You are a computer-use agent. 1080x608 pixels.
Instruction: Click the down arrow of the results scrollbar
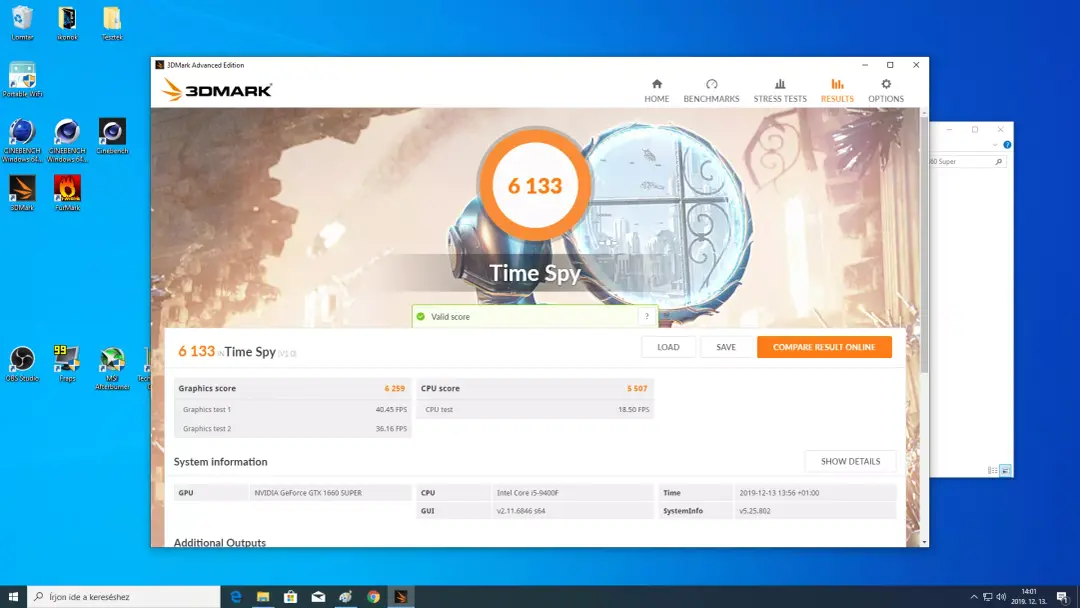click(x=924, y=543)
